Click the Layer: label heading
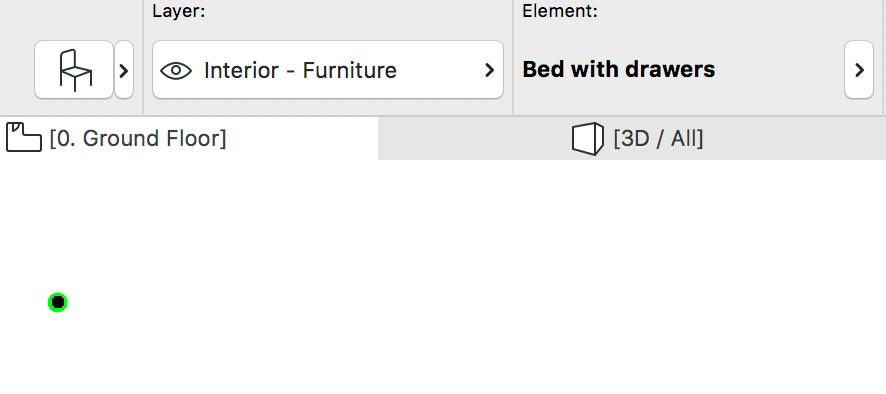The height and width of the screenshot is (394, 886). pyautogui.click(x=179, y=11)
